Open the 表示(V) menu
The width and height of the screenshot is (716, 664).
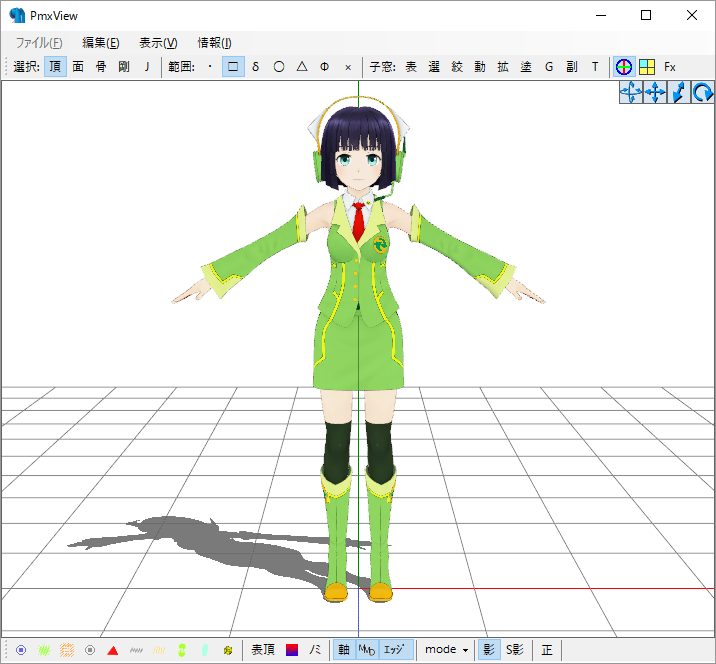158,42
